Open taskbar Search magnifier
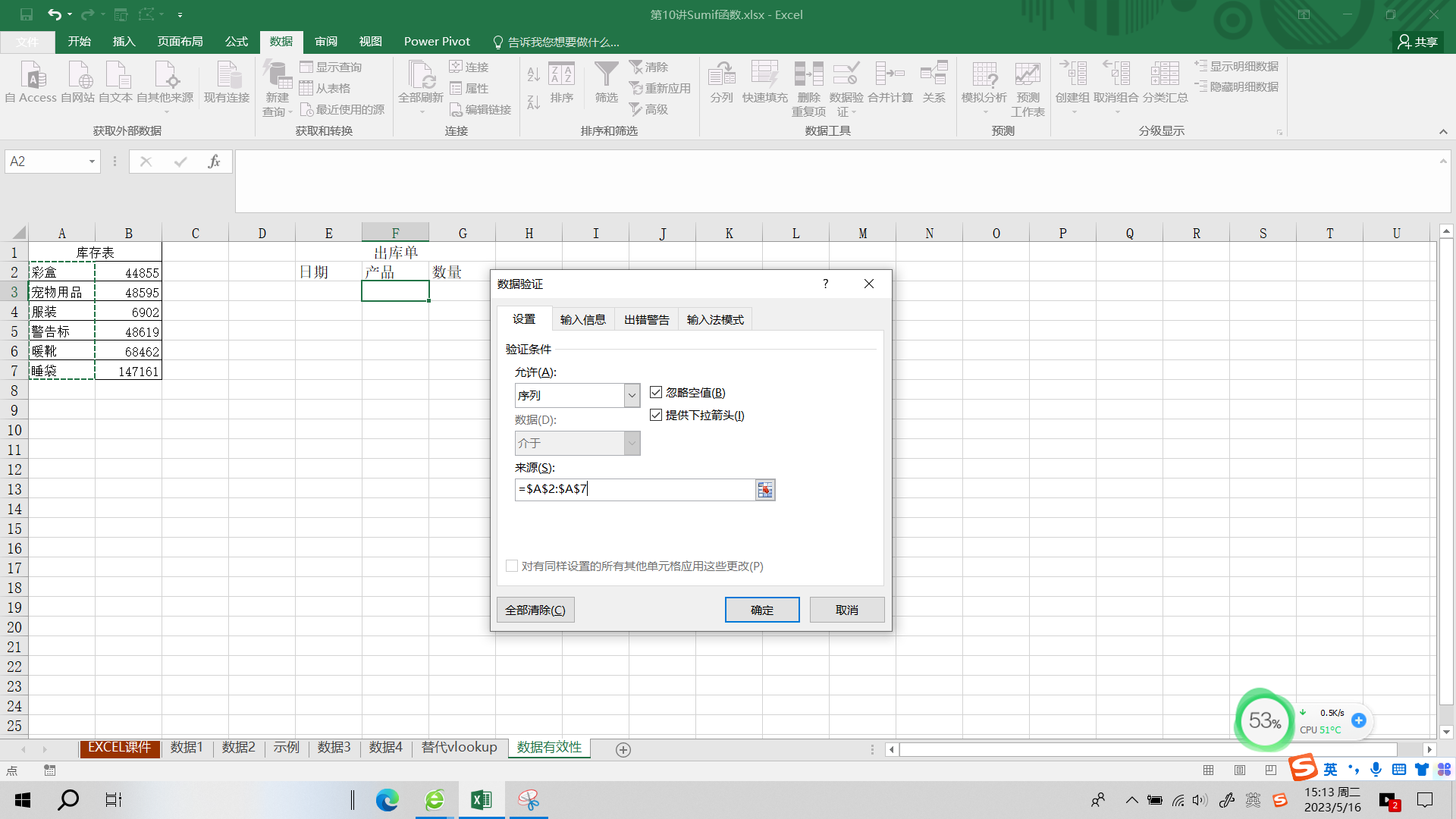 68,799
